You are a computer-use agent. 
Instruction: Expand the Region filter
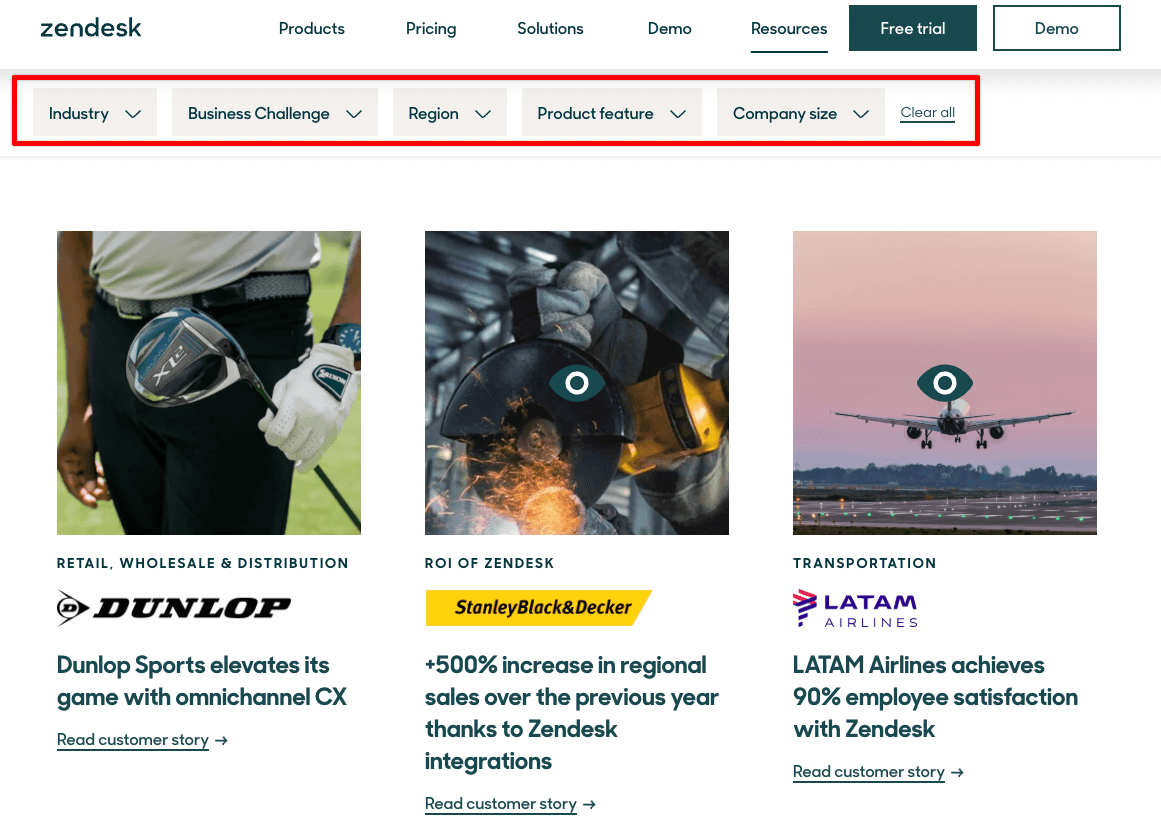449,113
